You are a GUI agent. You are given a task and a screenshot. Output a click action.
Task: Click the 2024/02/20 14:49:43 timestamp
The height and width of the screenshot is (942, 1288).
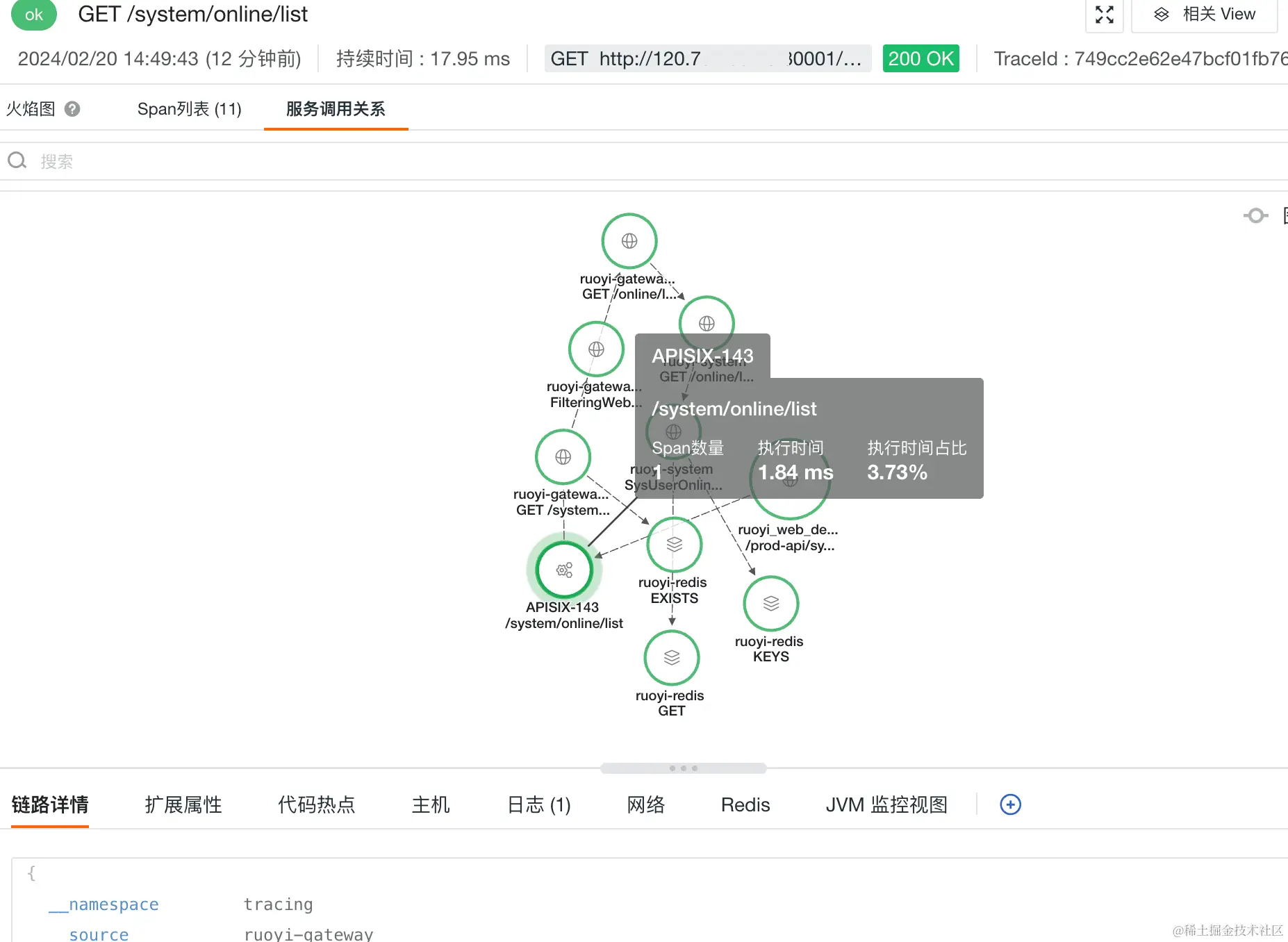[x=108, y=58]
